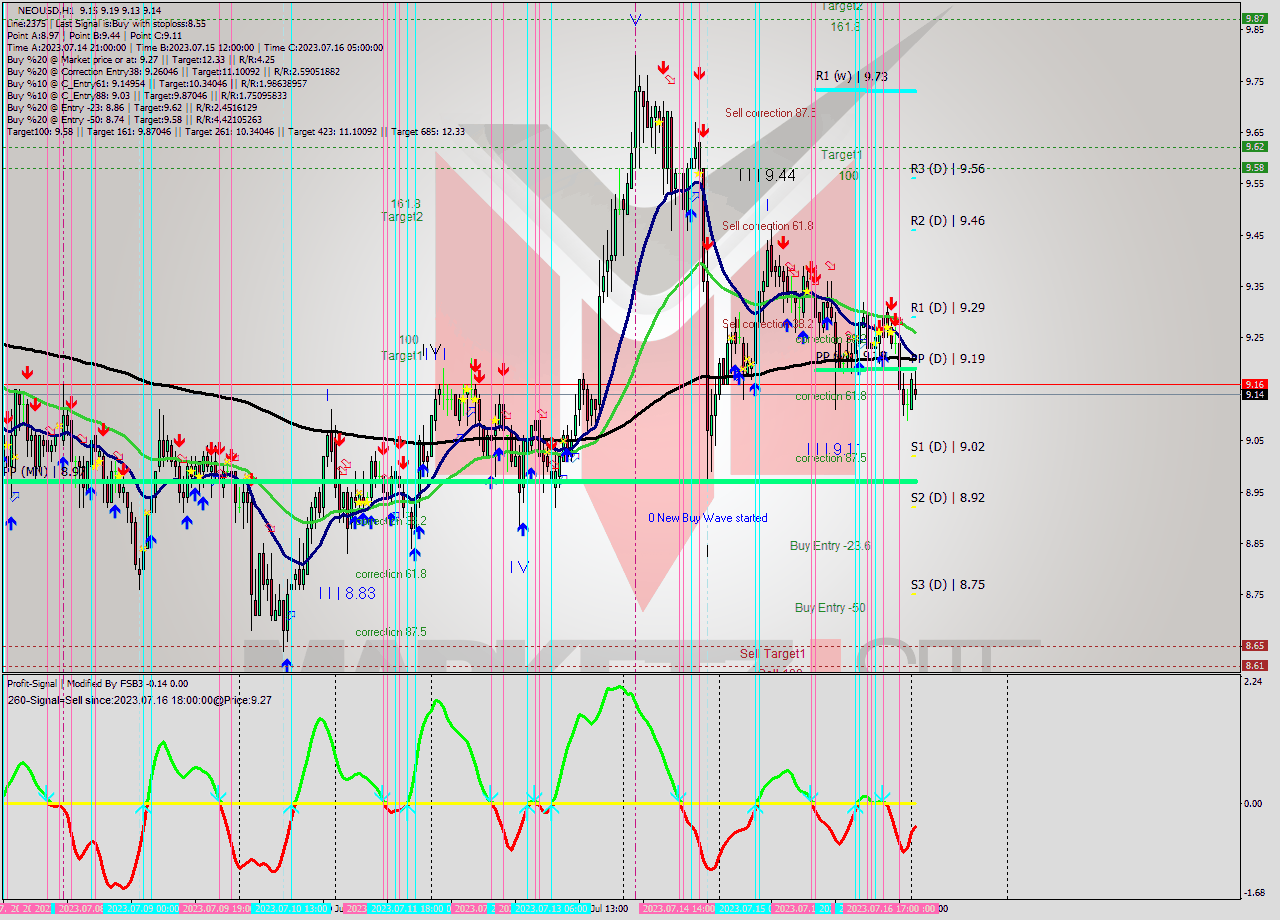Viewport: 1280px width, 920px height.
Task: Click the -1.68 indicator scale value
Action: click(1252, 893)
